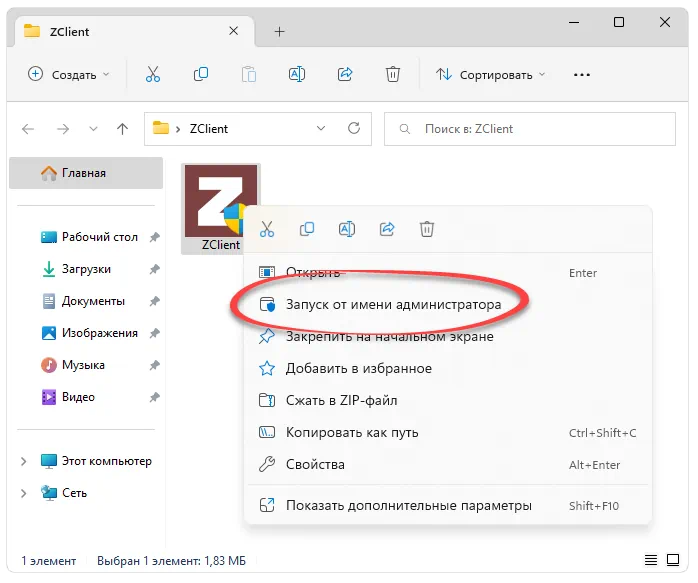Click the Paste icon in the top toolbar

249,74
